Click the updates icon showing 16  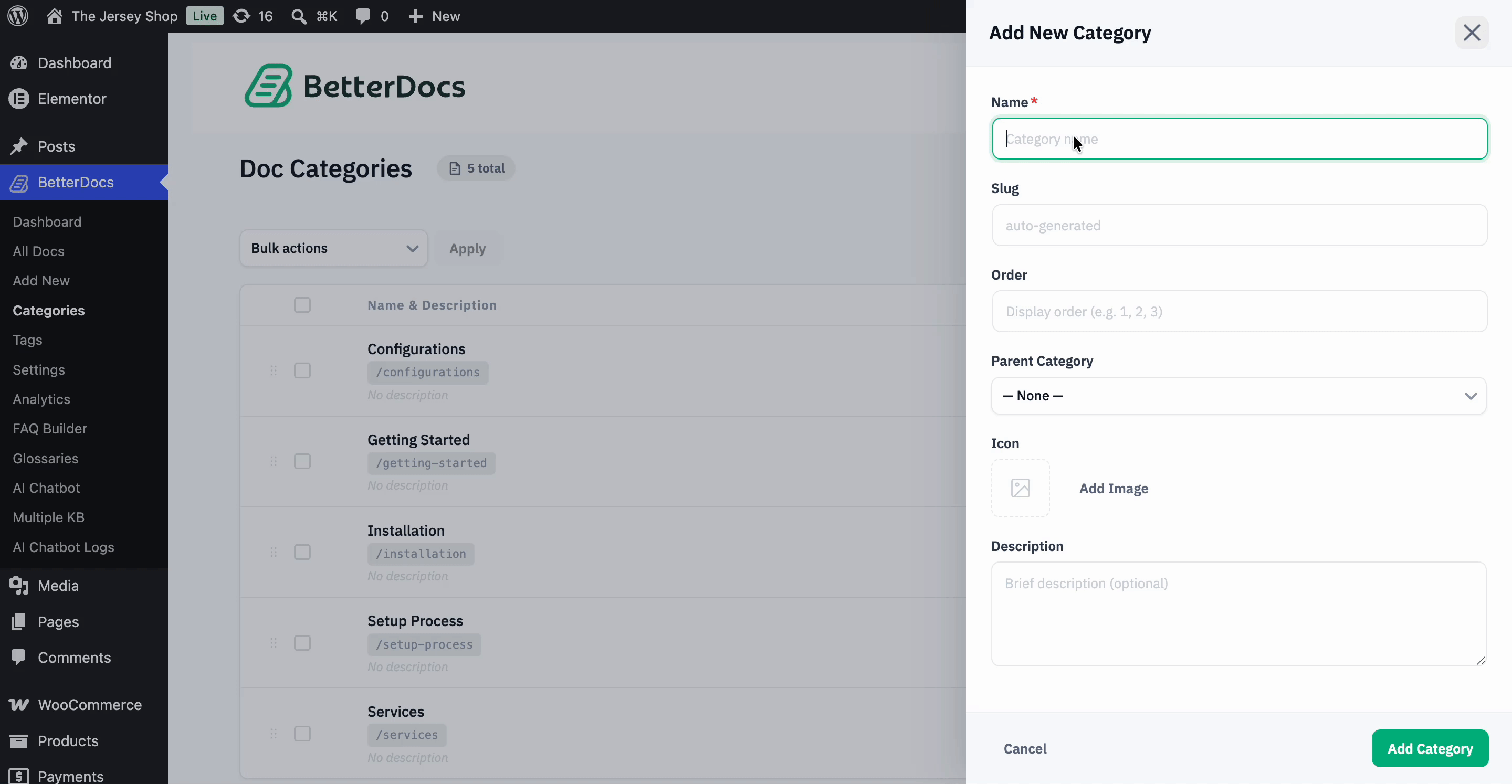pos(240,16)
